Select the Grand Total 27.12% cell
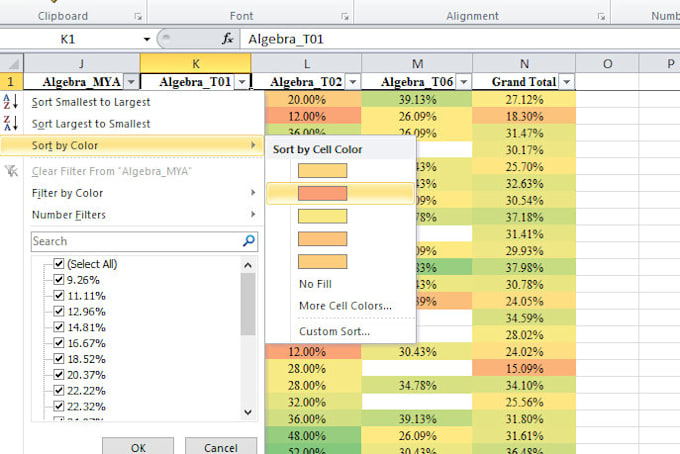The image size is (680, 454). 524,99
